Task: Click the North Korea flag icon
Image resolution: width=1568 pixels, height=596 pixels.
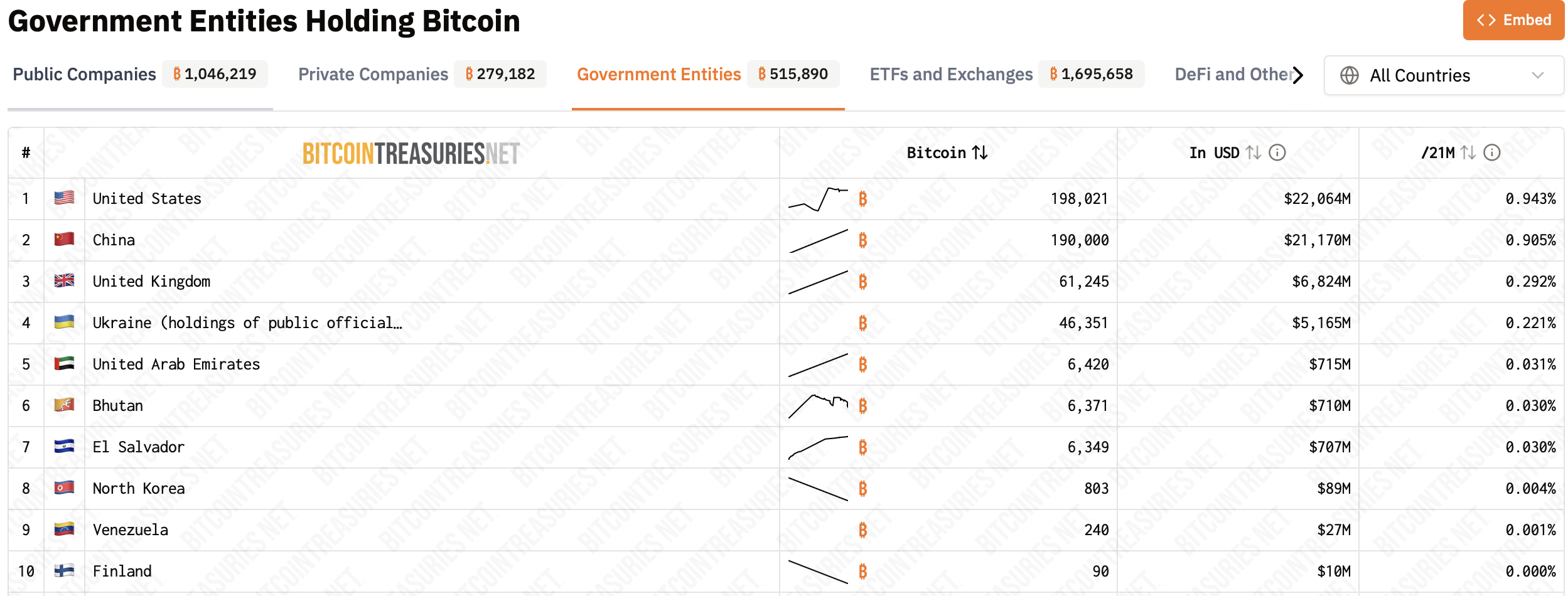Action: [64, 488]
